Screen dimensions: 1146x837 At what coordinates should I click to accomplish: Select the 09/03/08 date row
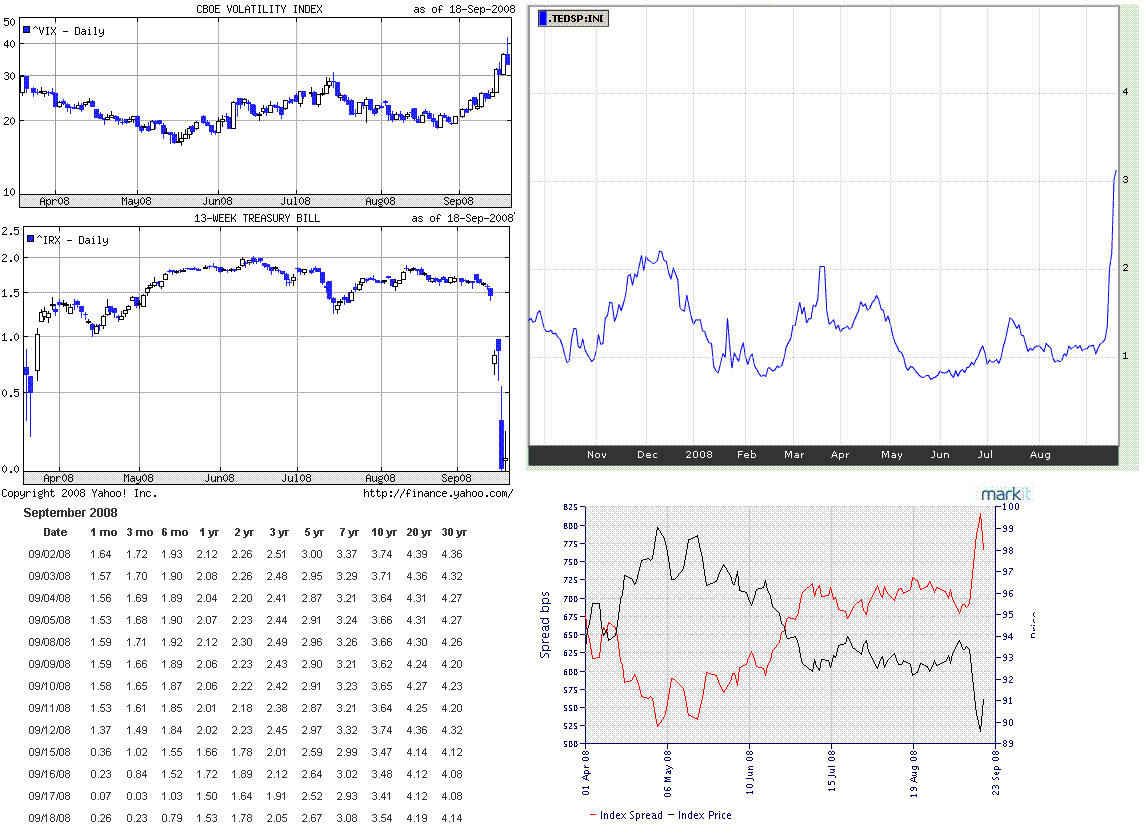(x=246, y=576)
